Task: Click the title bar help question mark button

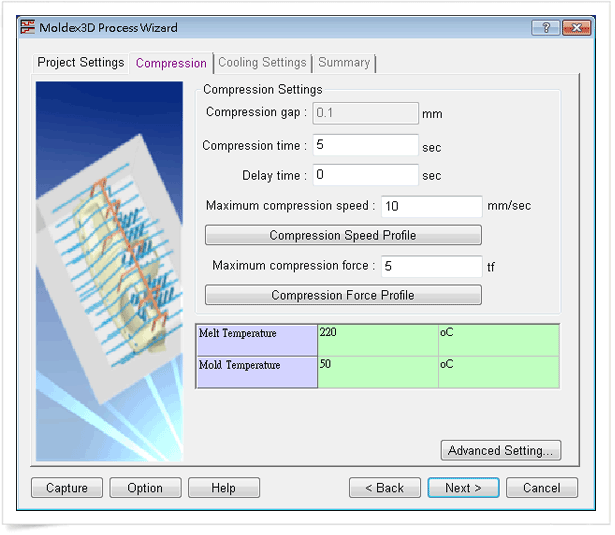Action: point(546,27)
